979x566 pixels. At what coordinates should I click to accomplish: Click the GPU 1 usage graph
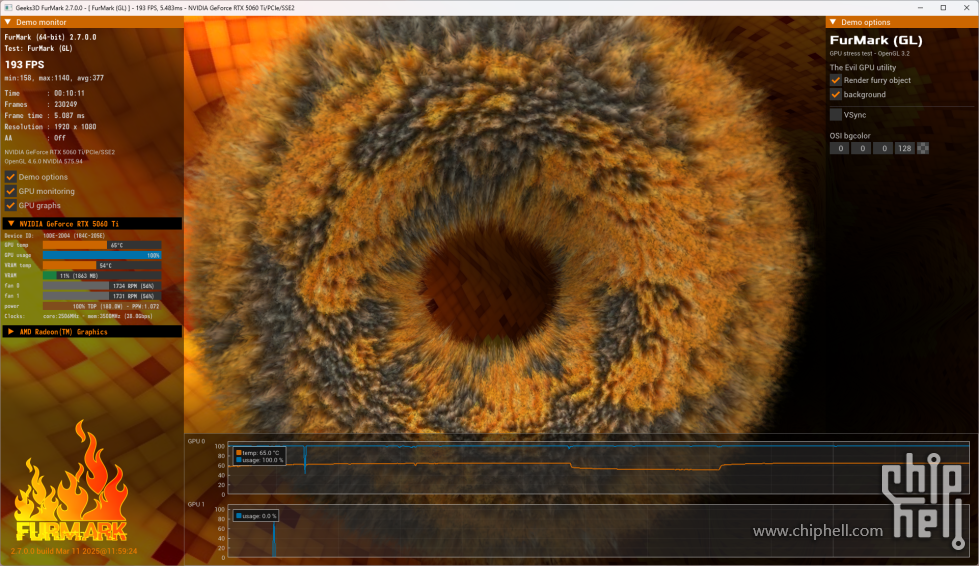[x=598, y=531]
